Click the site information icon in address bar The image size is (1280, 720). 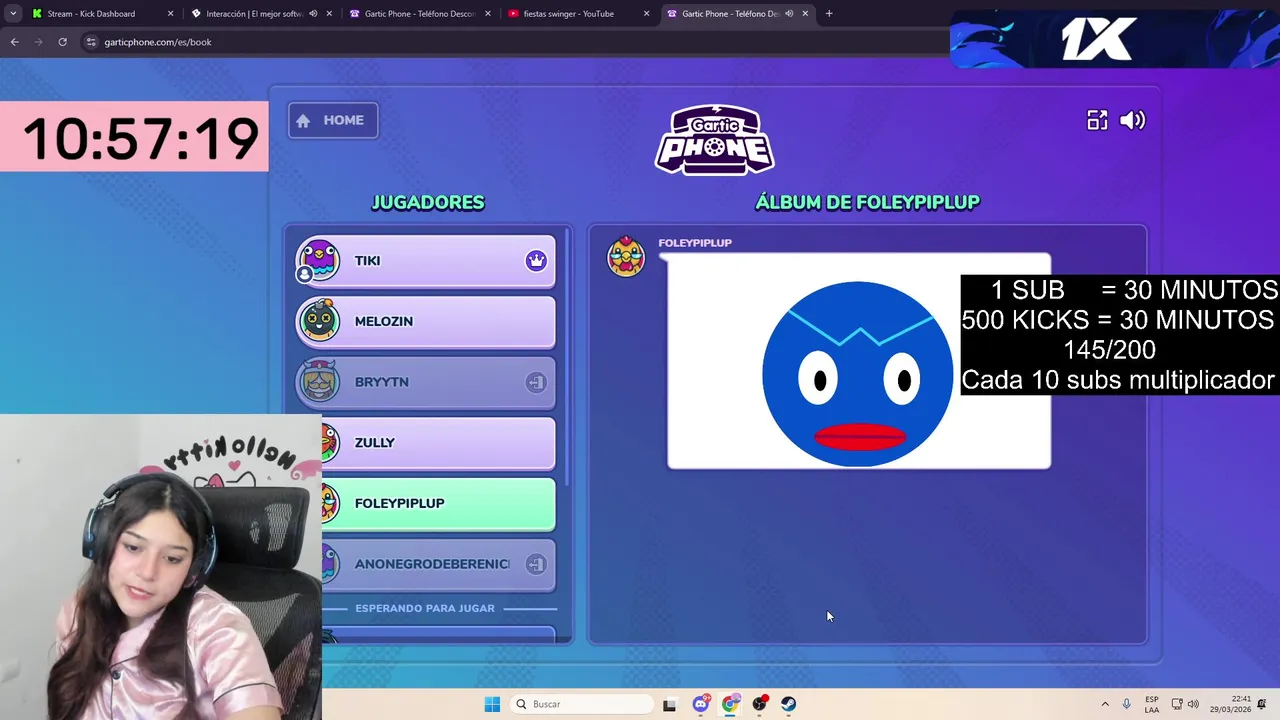pyautogui.click(x=91, y=42)
